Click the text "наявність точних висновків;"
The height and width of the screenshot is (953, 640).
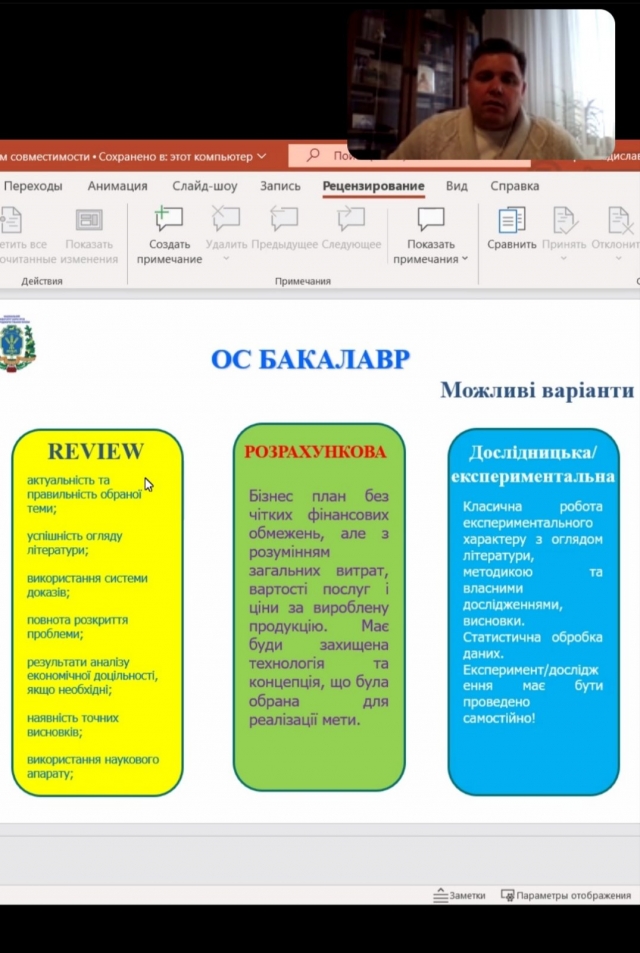[72, 724]
